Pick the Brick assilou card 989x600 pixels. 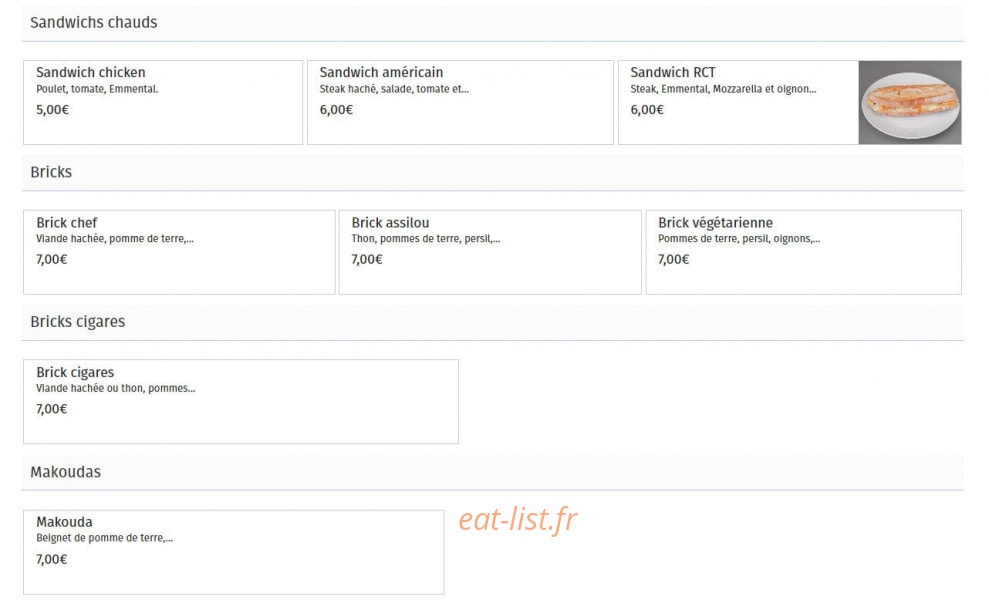[490, 252]
